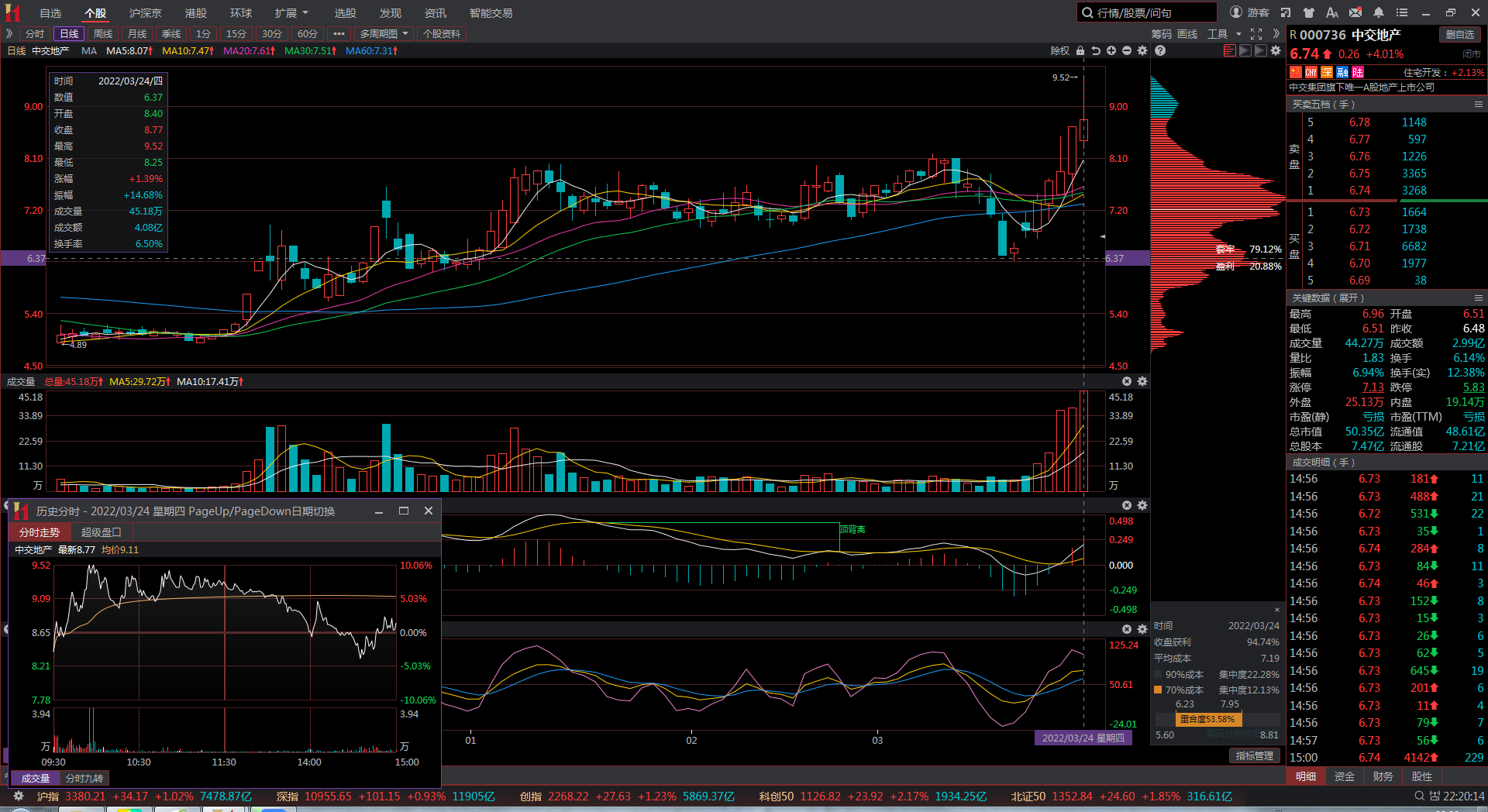Open volume panel settings gear
Viewport: 1488px width, 812px height.
(x=1142, y=381)
